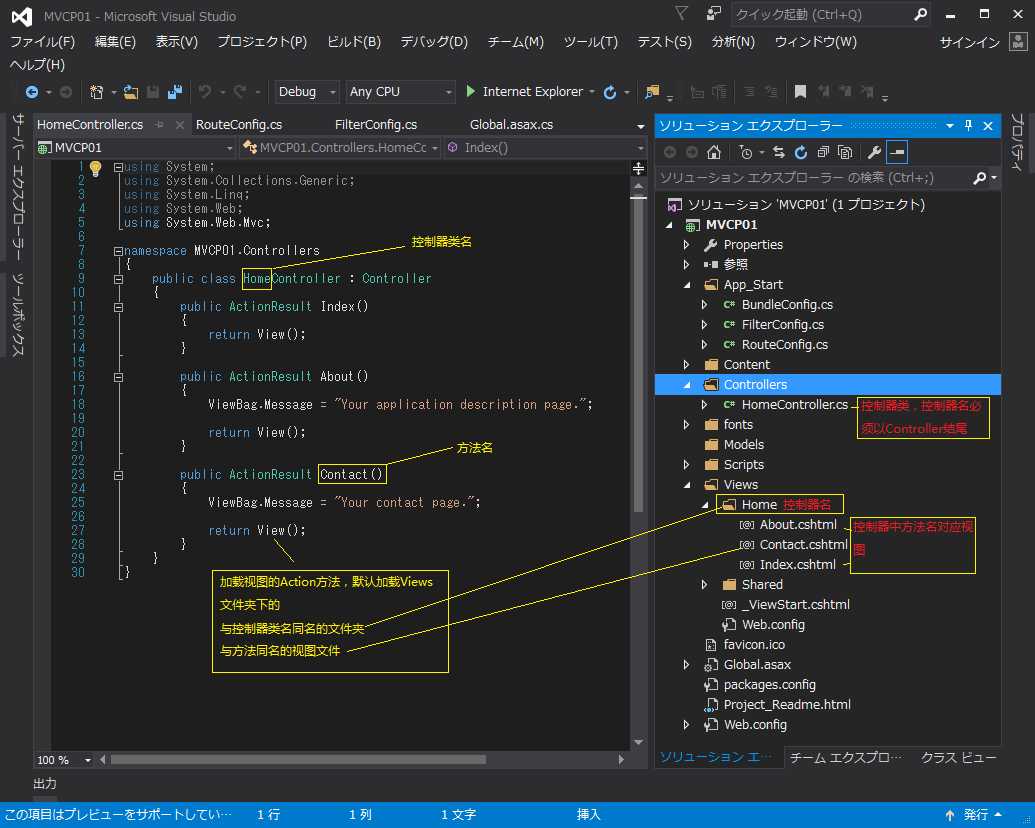
Task: Expand the Models folder node
Action: coord(743,444)
